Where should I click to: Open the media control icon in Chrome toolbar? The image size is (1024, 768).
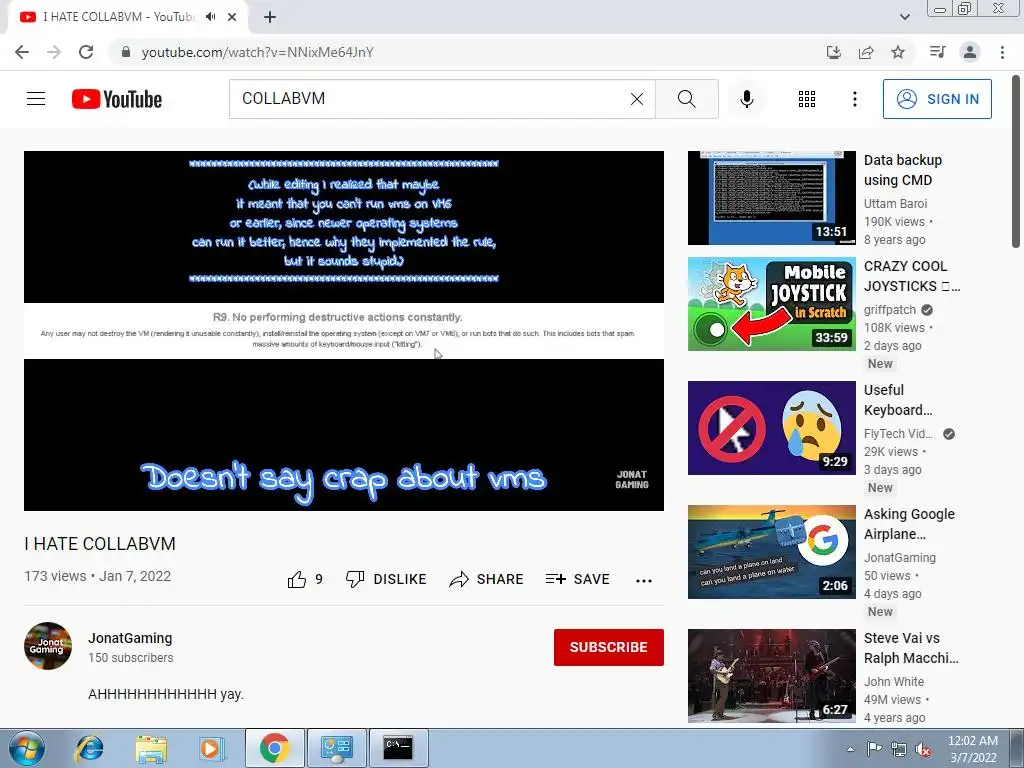tap(937, 52)
